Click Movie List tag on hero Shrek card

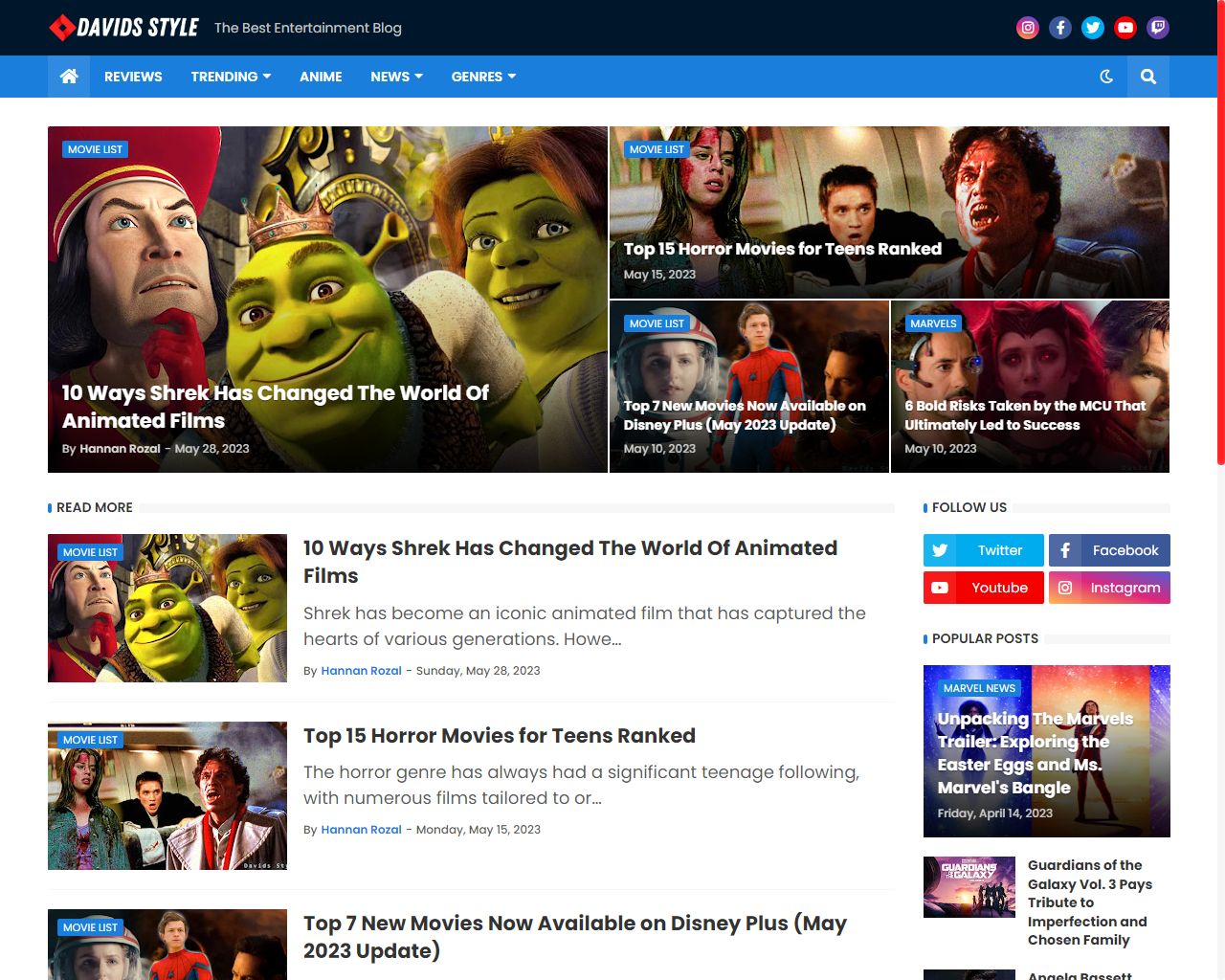click(95, 149)
